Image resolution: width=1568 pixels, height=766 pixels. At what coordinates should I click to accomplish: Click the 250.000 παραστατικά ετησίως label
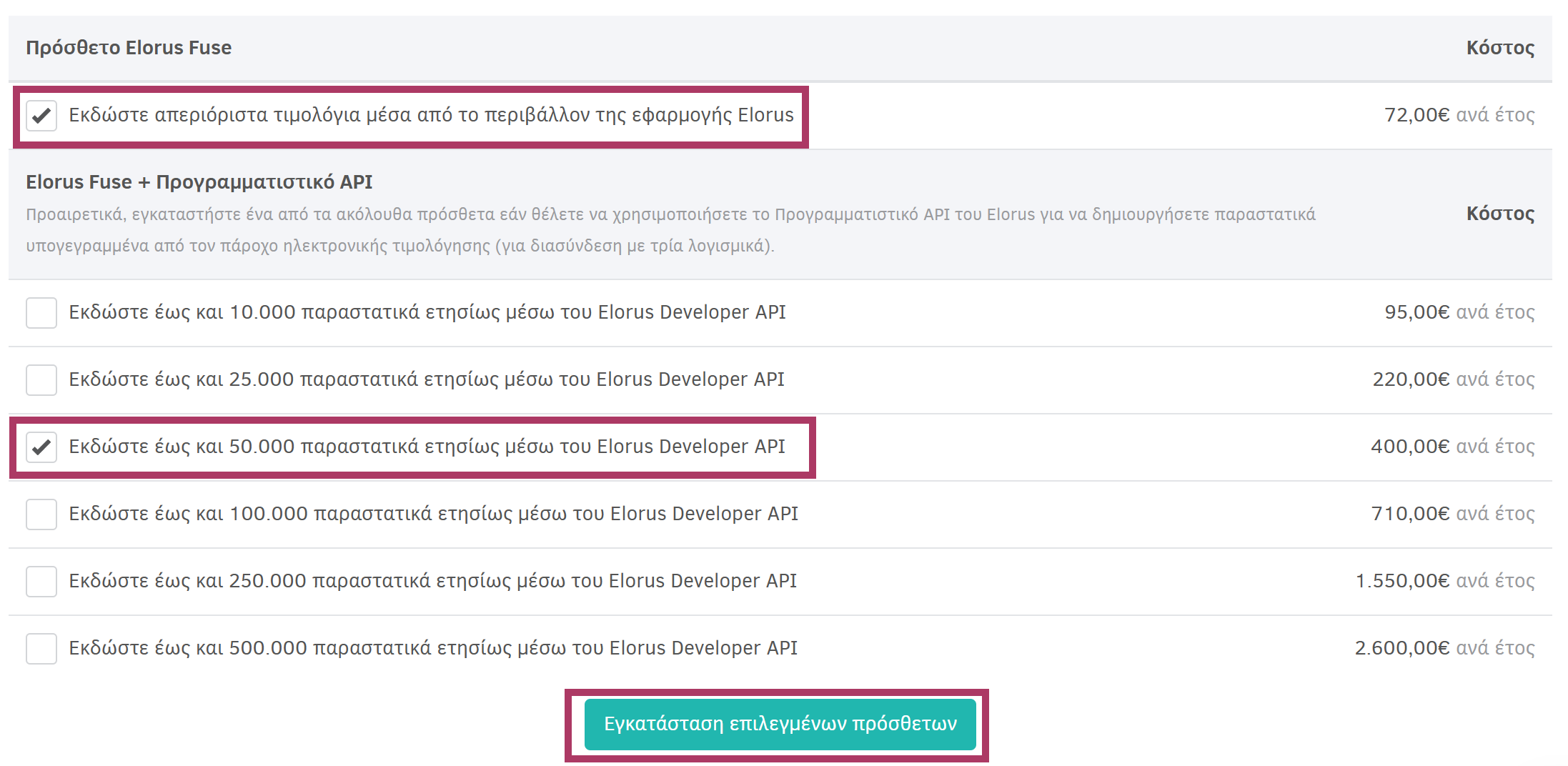(x=432, y=581)
